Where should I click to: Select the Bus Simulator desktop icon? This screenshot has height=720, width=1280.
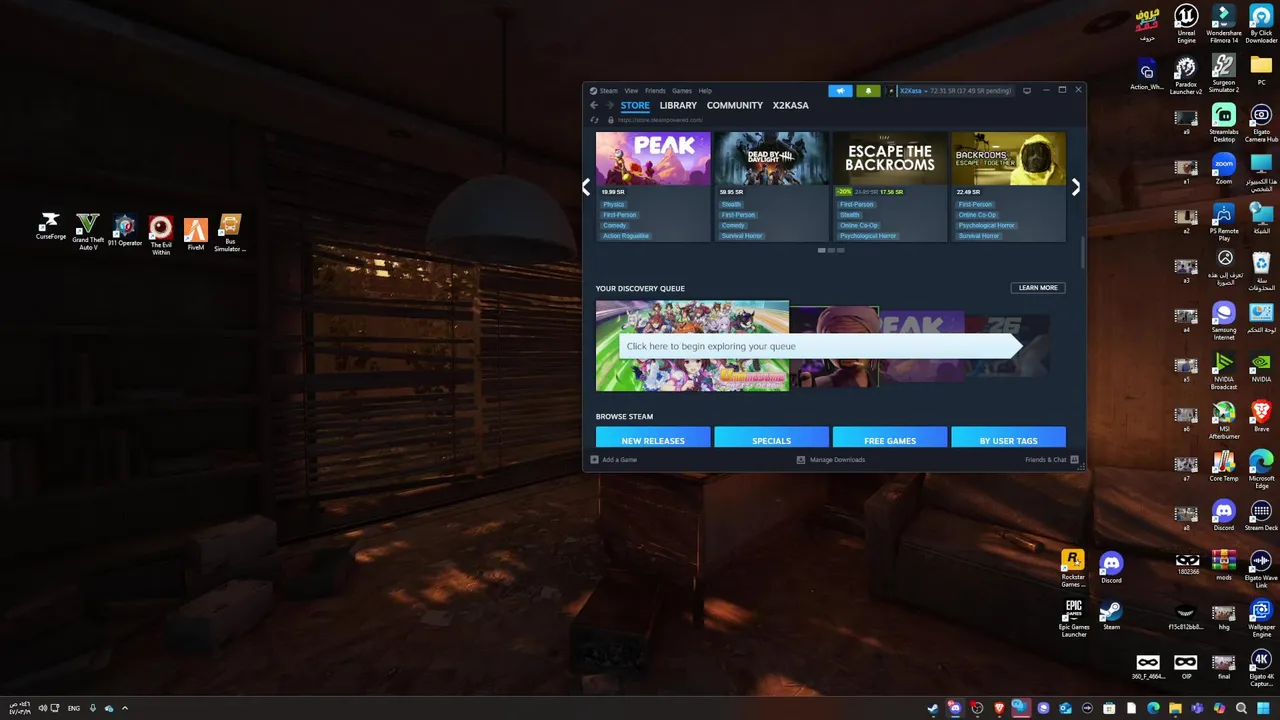coord(230,233)
